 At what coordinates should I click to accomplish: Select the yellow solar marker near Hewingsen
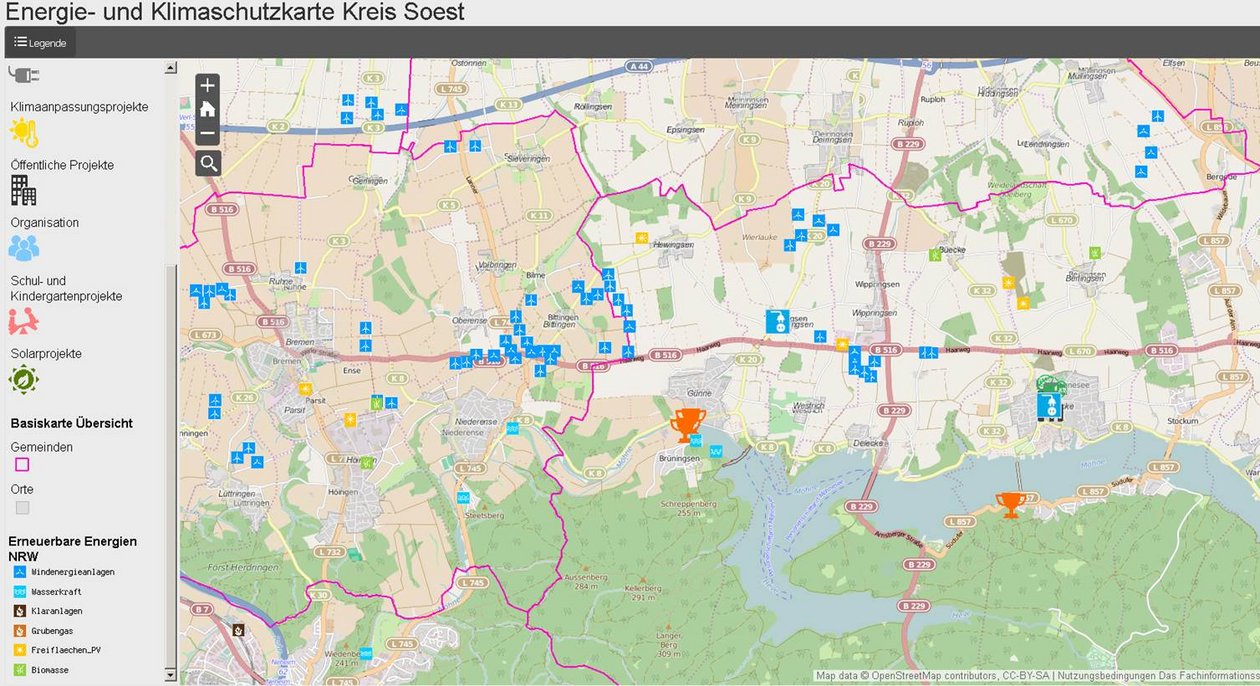coord(642,238)
